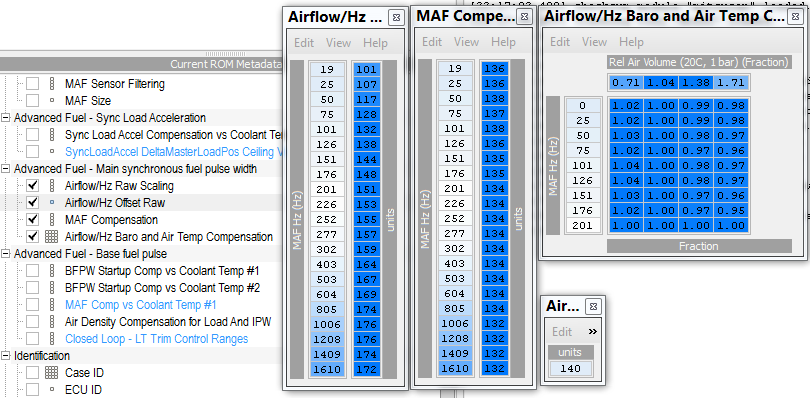Select the 172 value cell in Airflow/Hz Raw Scaling
The width and height of the screenshot is (810, 398).
click(367, 370)
